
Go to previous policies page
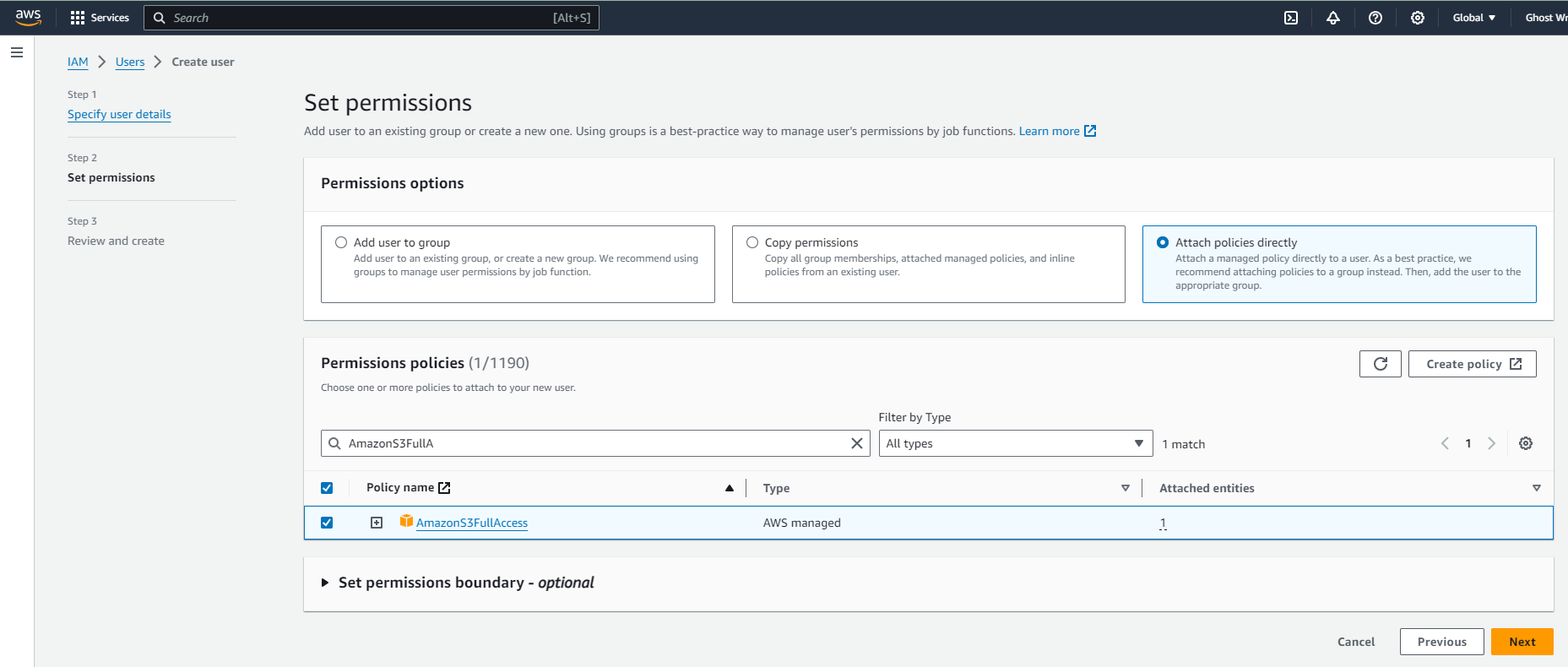[1445, 443]
